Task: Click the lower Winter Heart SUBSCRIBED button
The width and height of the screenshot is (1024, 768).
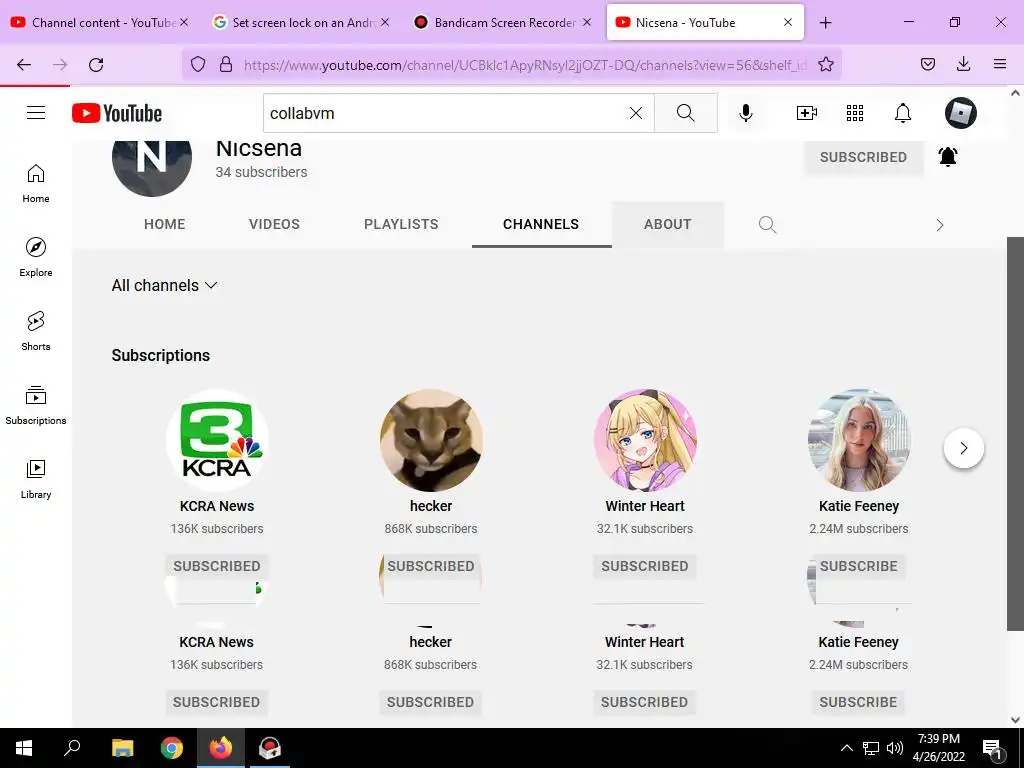Action: tap(645, 702)
